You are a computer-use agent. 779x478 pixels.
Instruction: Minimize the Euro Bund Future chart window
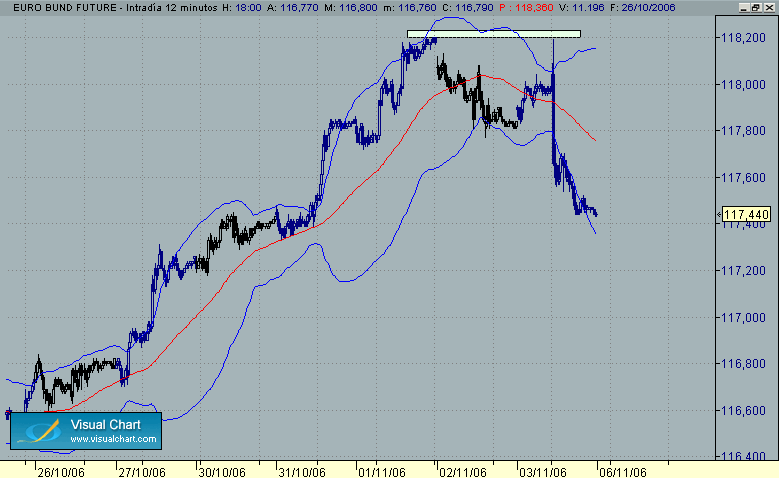point(744,7)
